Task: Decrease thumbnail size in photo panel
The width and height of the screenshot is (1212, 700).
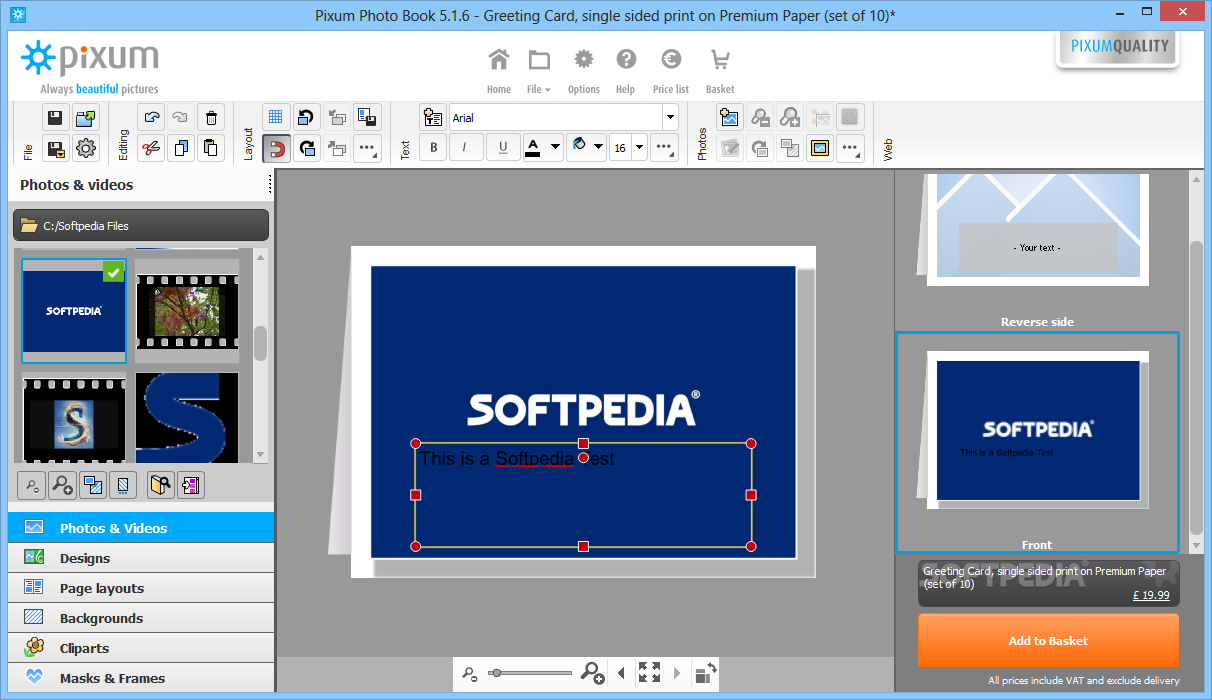Action: pos(32,486)
